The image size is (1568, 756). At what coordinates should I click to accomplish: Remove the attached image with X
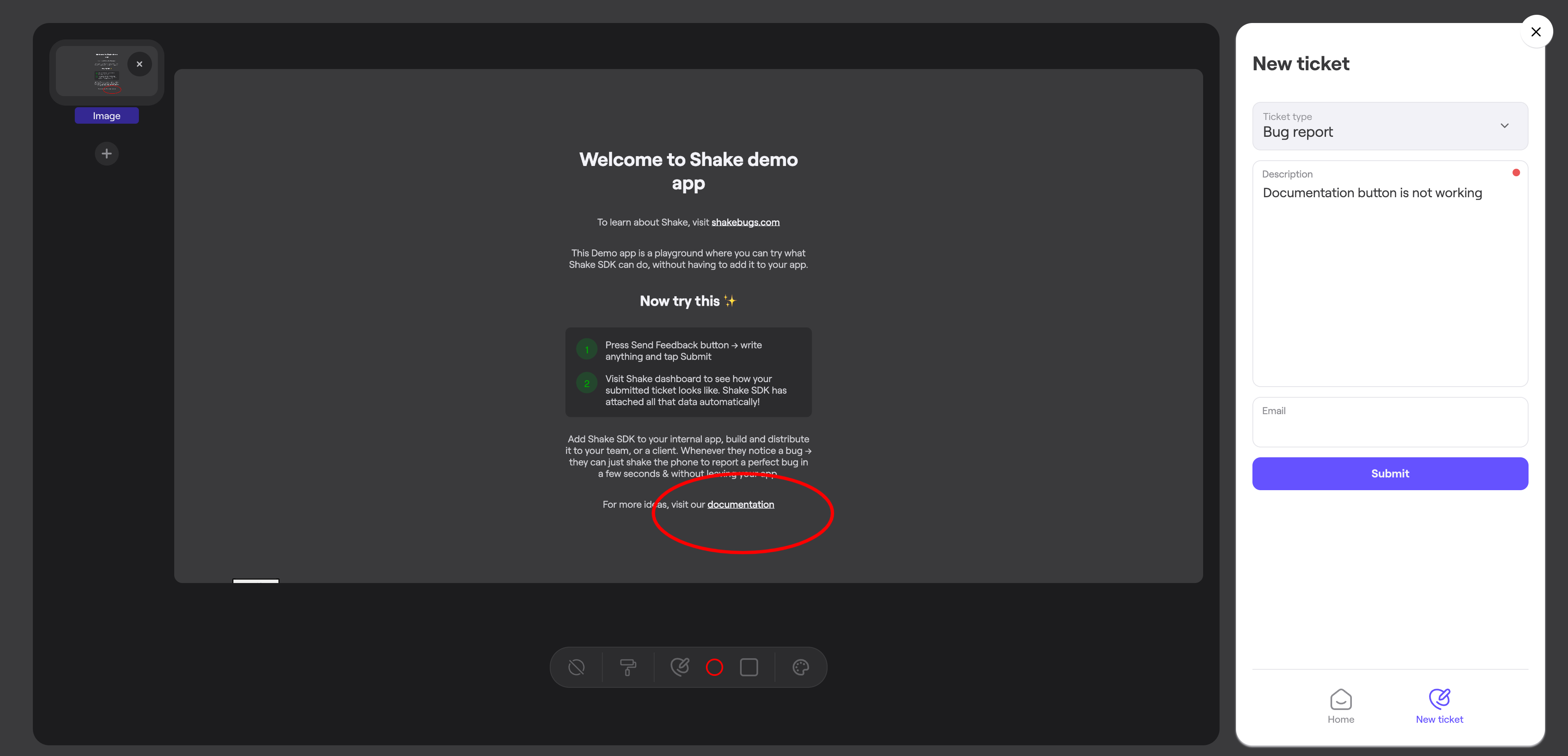pos(139,63)
